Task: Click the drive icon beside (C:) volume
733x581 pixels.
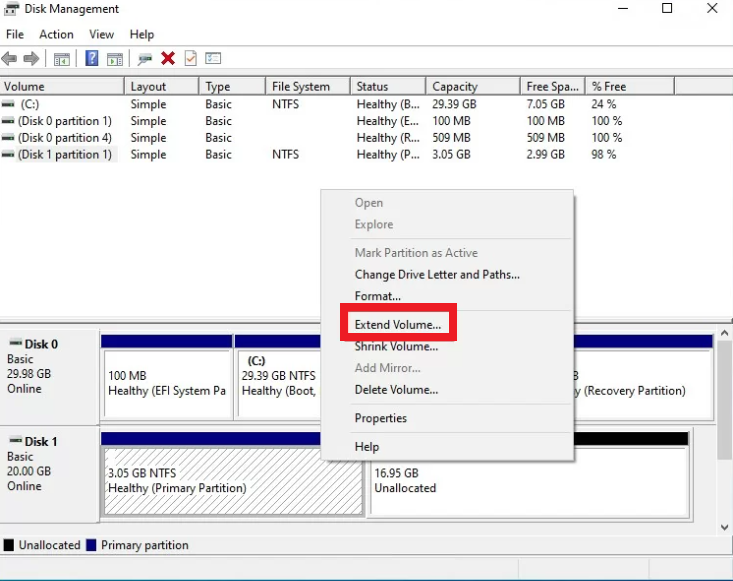Action: click(x=8, y=104)
